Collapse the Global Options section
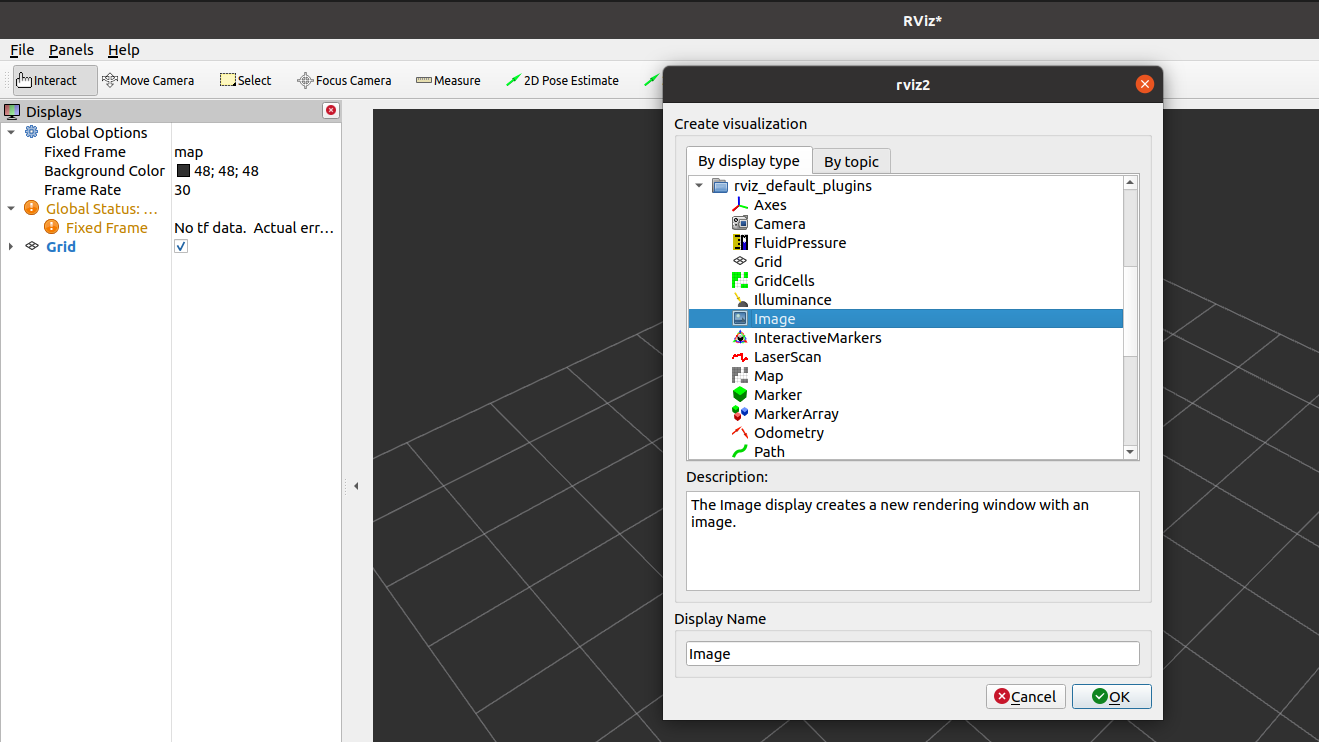Image resolution: width=1319 pixels, height=742 pixels. (10, 132)
